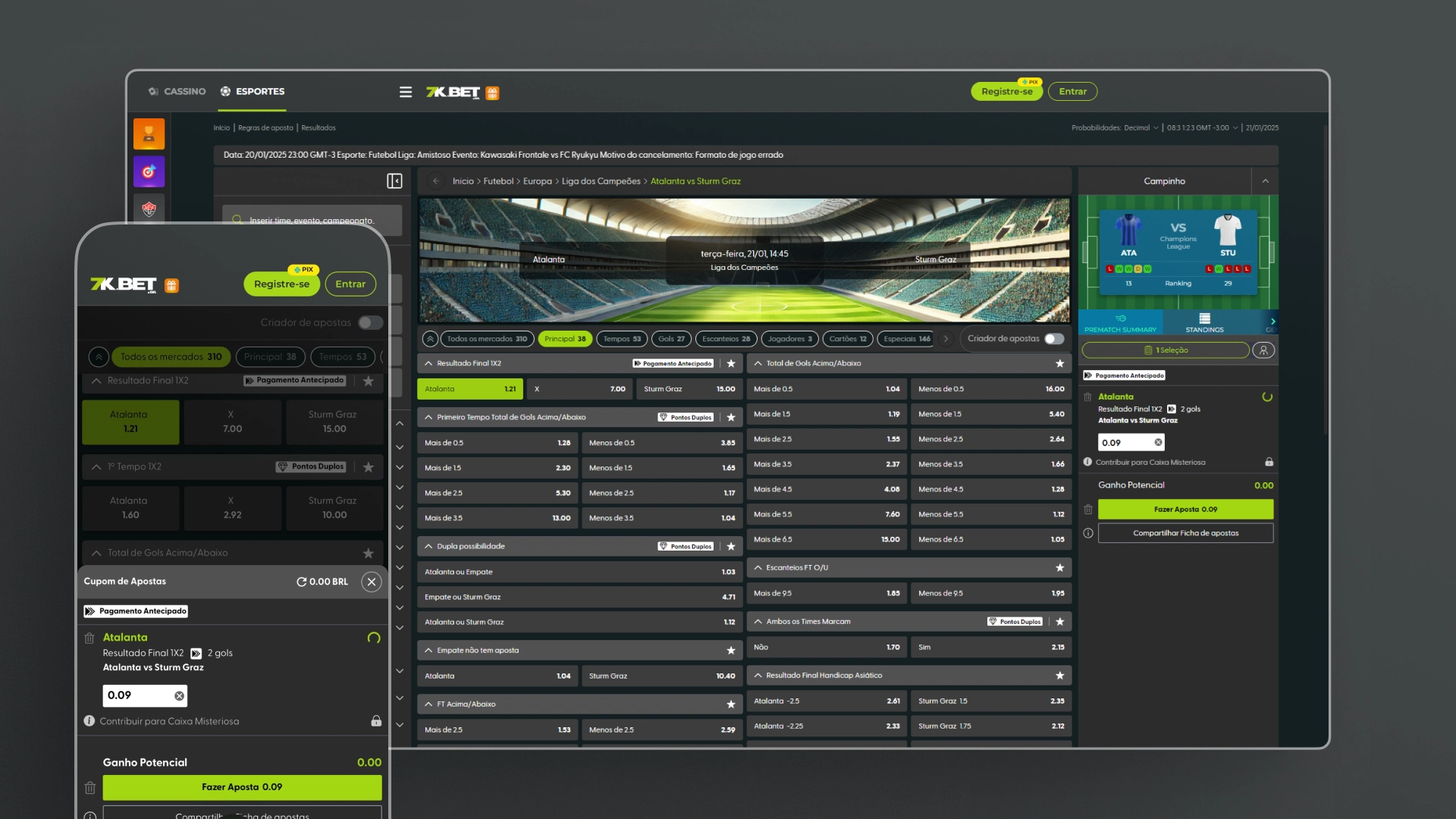The width and height of the screenshot is (1456, 819).
Task: Toggle desktop Criador de apostas switch
Action: [x=1054, y=339]
